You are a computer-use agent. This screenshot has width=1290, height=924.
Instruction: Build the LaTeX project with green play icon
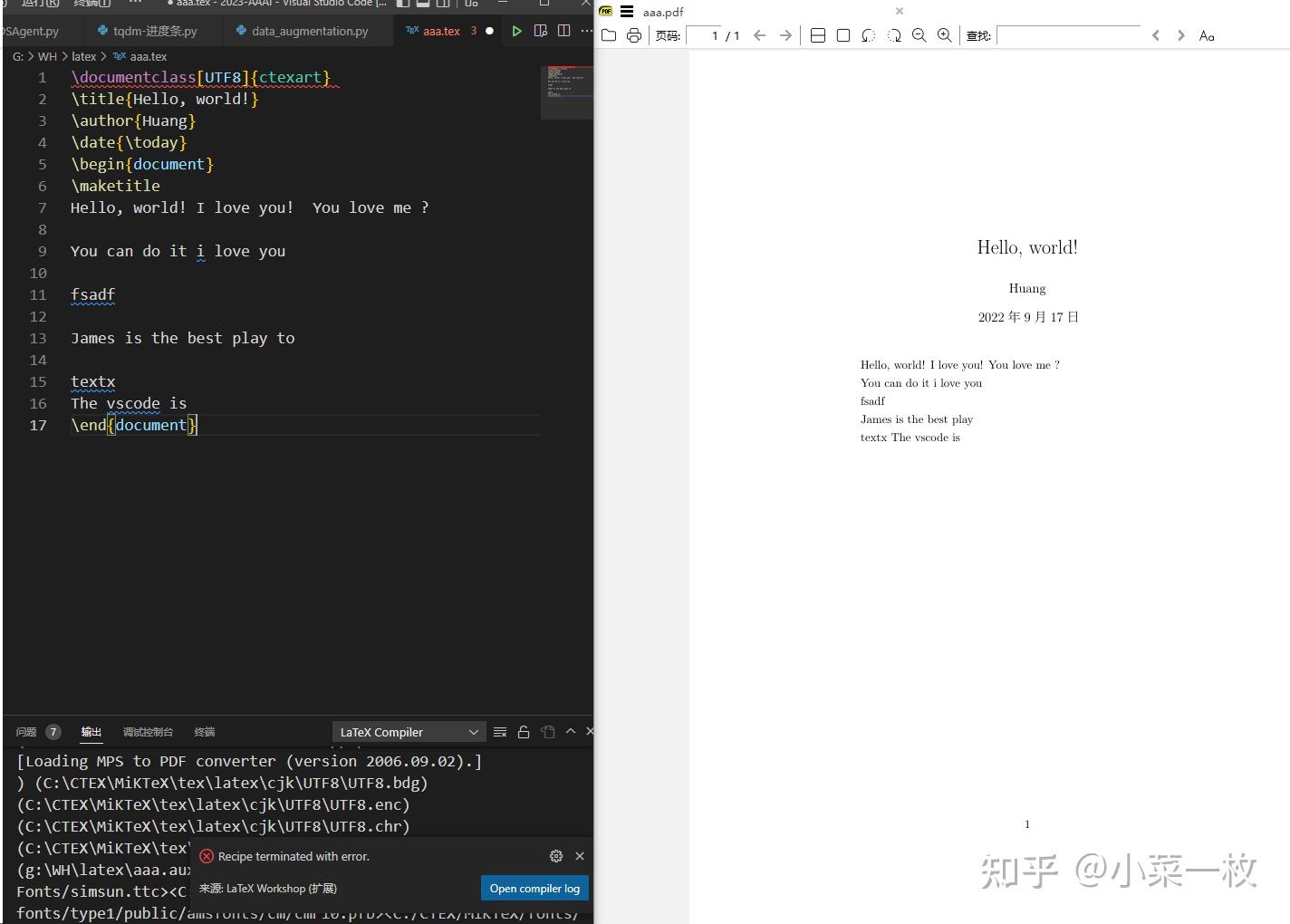tap(516, 31)
